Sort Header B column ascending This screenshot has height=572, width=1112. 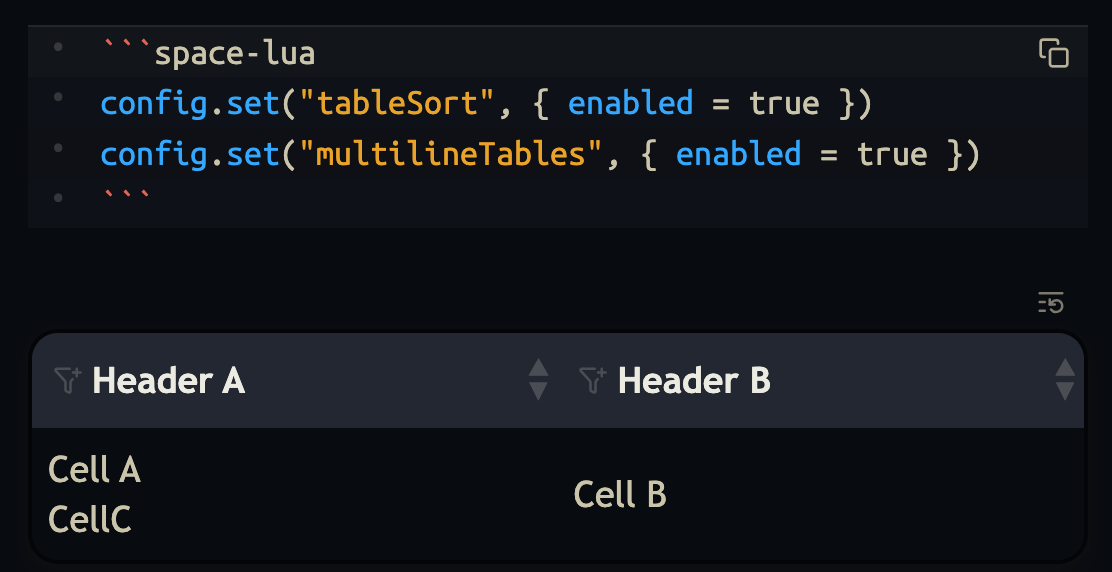1065,369
